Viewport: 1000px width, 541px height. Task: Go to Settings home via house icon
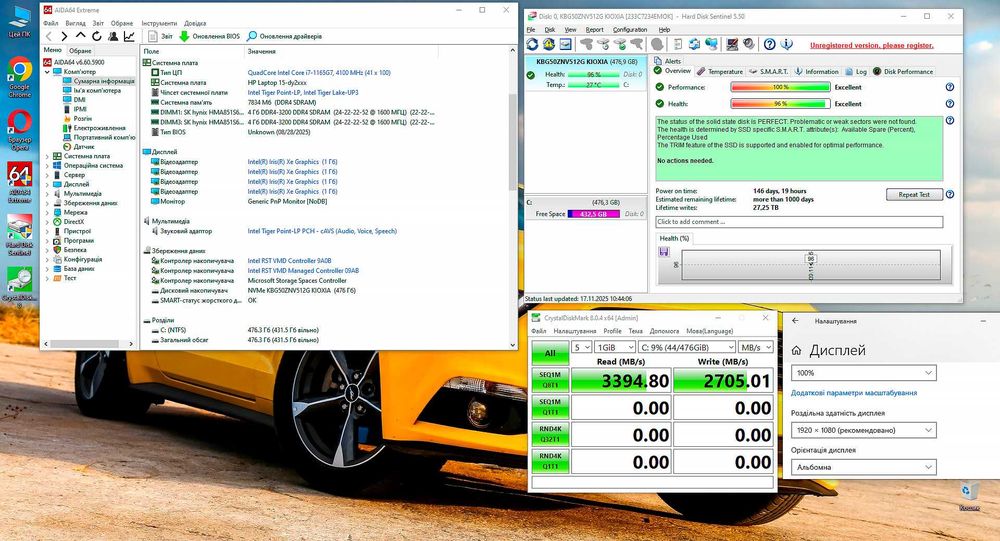(796, 350)
